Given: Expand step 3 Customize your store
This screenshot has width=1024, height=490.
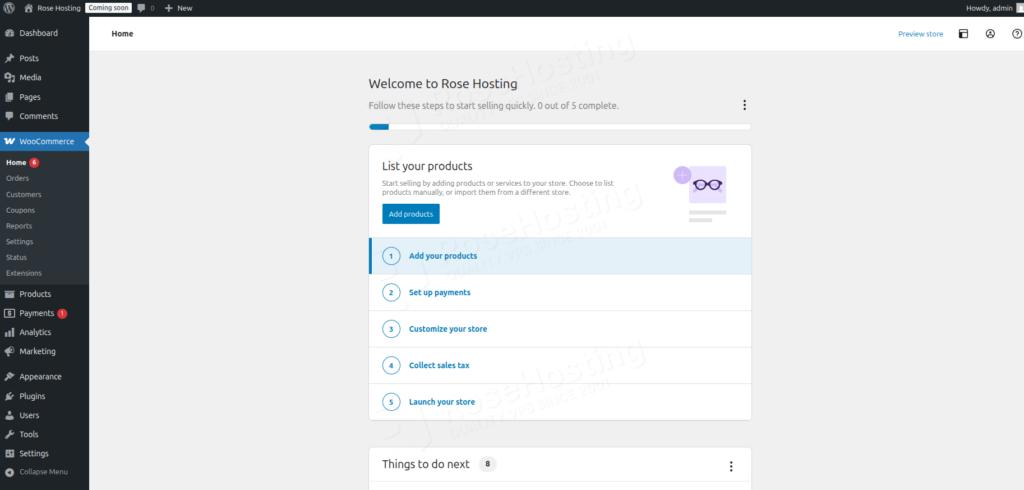Looking at the screenshot, I should point(560,329).
